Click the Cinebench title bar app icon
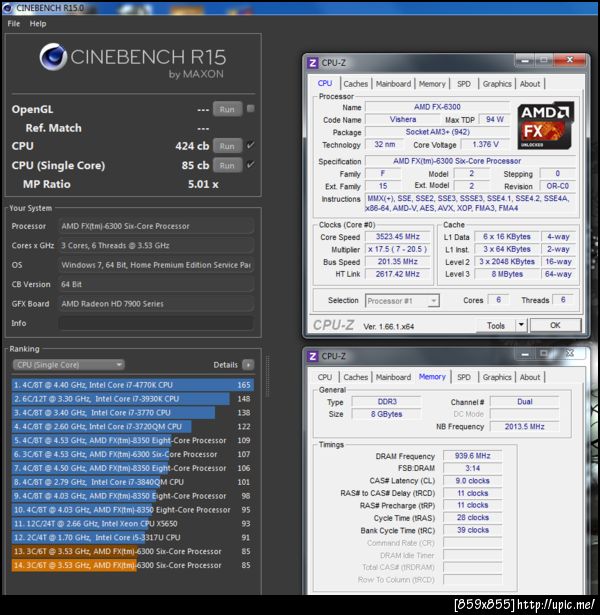Image resolution: width=600 pixels, height=615 pixels. (x=7, y=8)
